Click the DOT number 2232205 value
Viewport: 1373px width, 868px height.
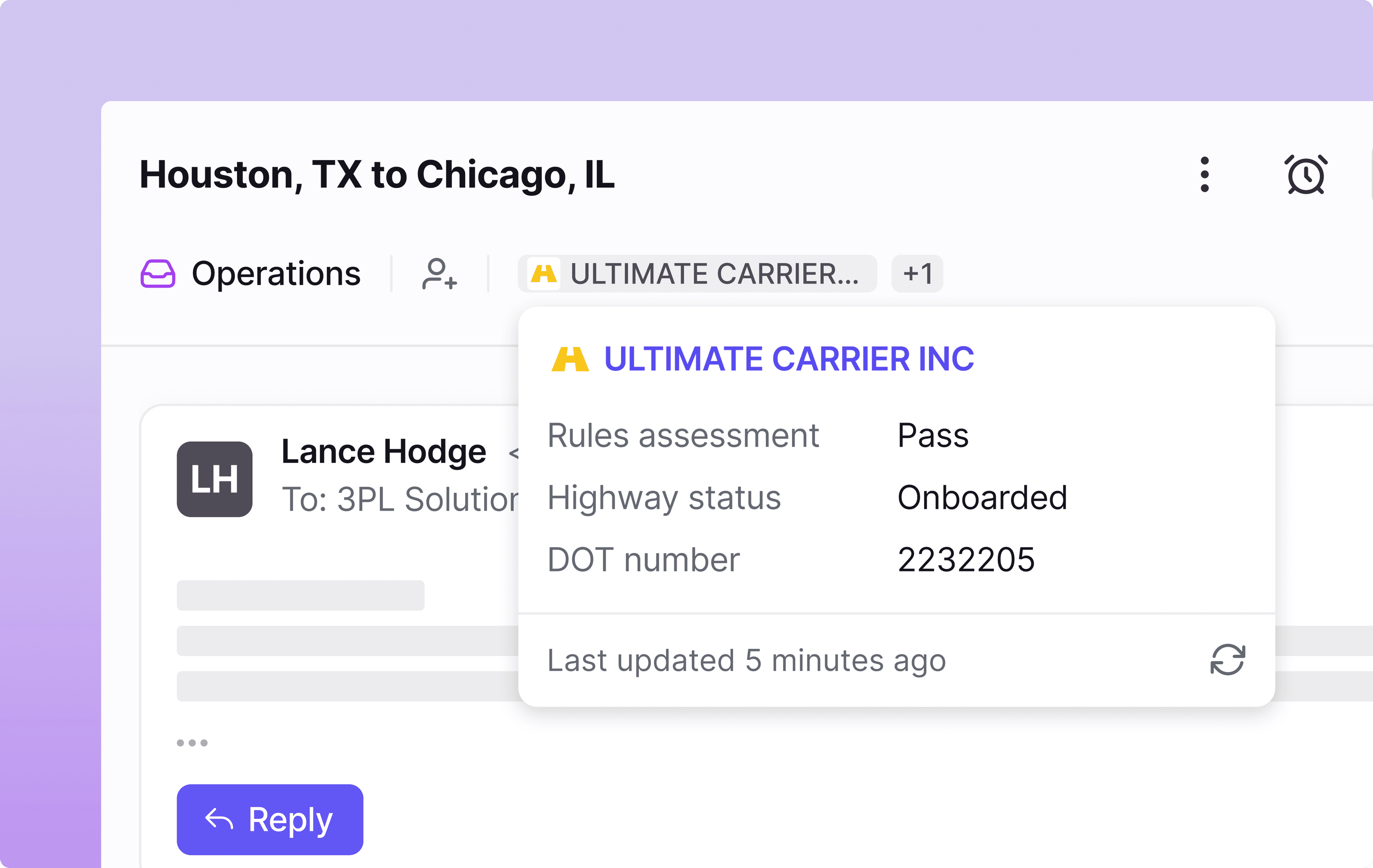[x=966, y=559]
